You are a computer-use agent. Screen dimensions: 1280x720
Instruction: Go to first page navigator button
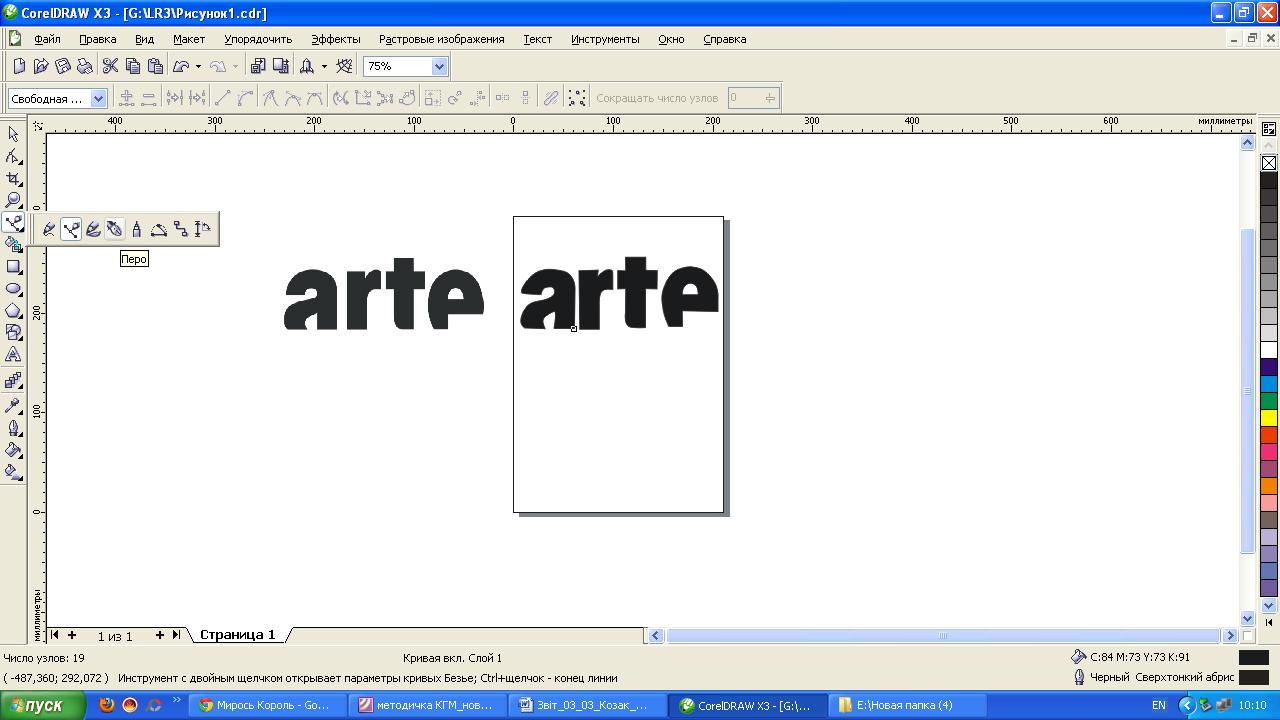pyautogui.click(x=55, y=635)
